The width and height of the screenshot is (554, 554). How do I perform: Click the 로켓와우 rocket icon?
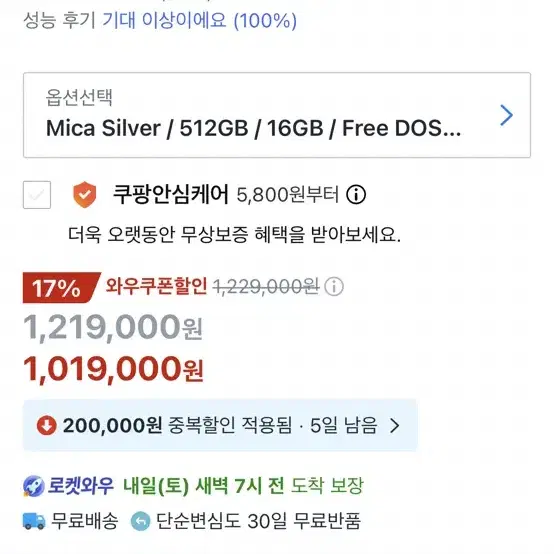click(34, 486)
